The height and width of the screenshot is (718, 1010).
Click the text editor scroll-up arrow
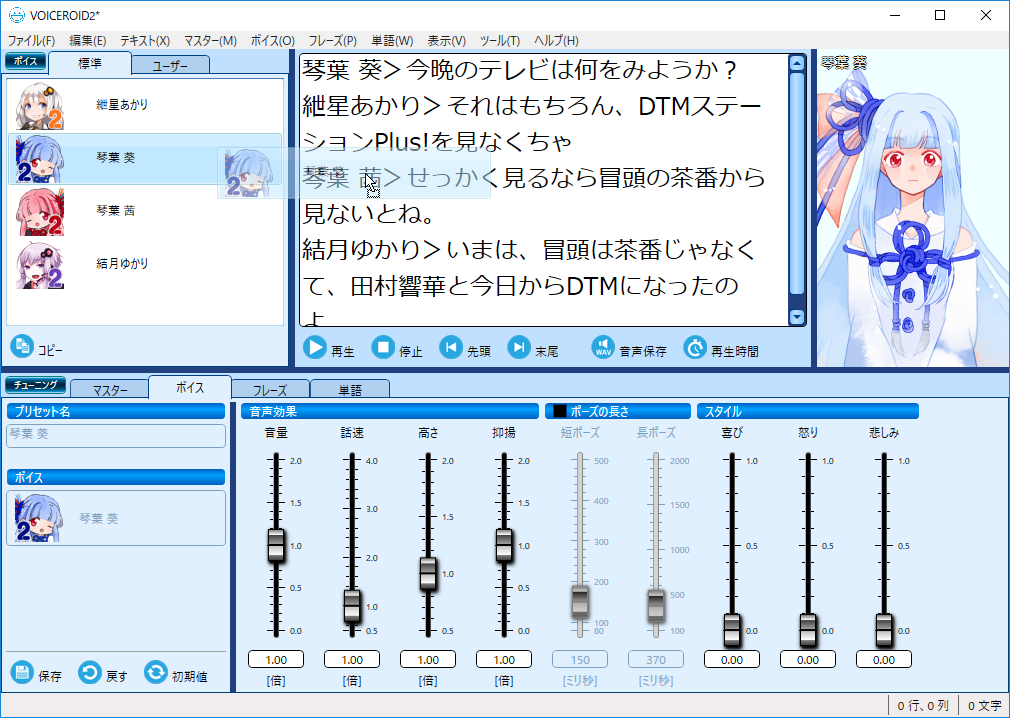(x=797, y=63)
